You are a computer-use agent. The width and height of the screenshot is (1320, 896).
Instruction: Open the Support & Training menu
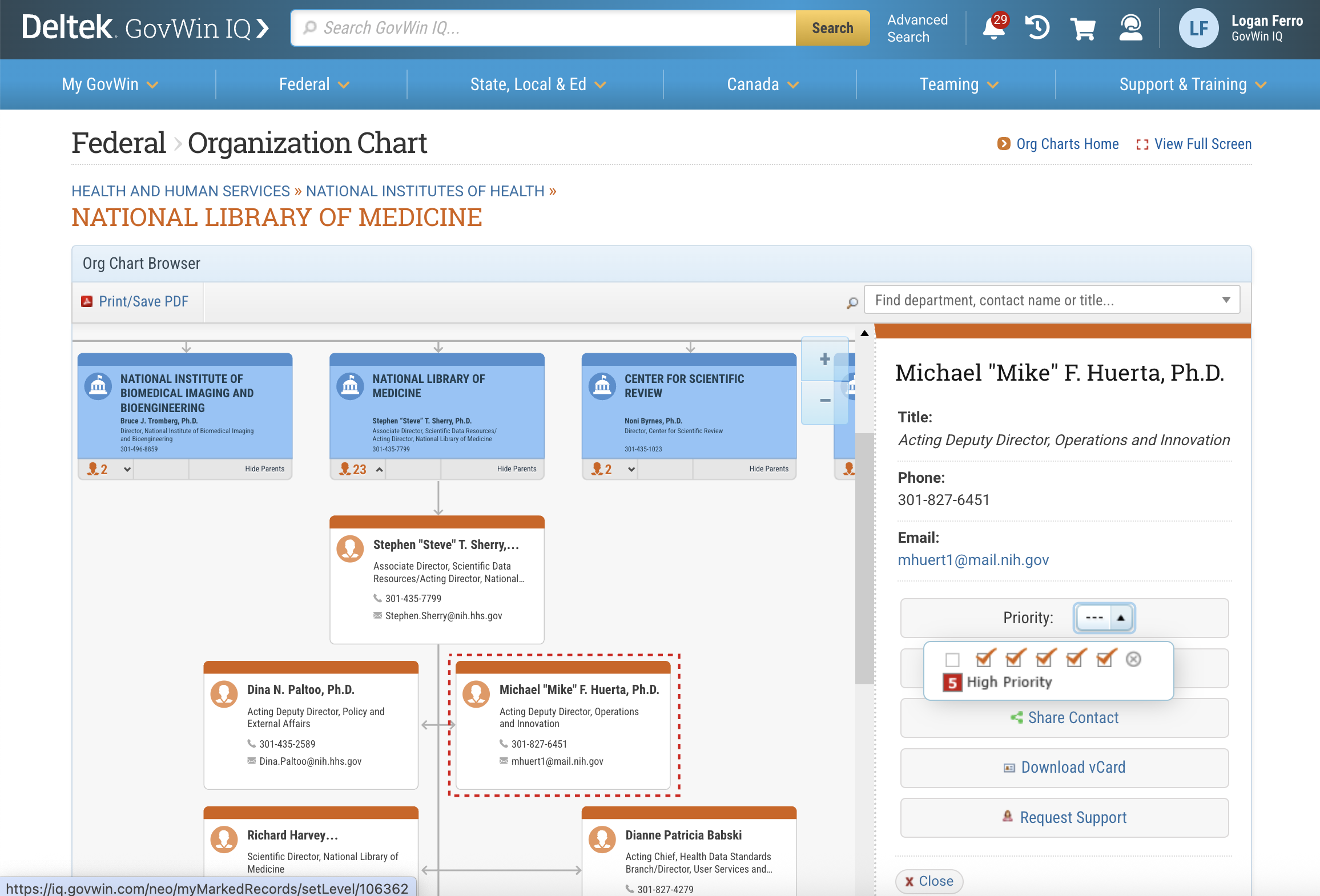[x=1192, y=84]
